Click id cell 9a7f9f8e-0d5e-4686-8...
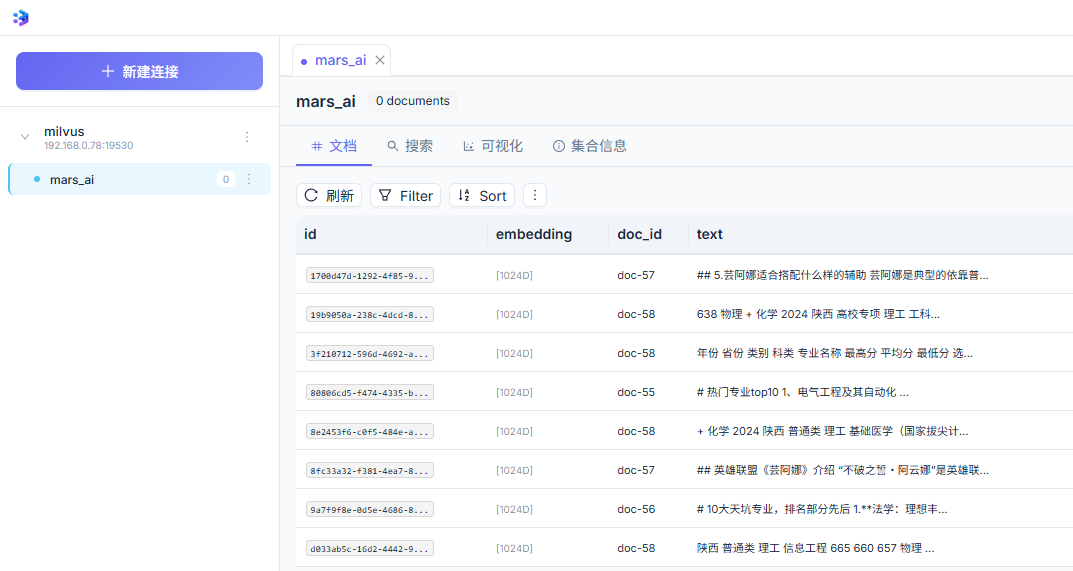1073x571 pixels. [x=370, y=509]
